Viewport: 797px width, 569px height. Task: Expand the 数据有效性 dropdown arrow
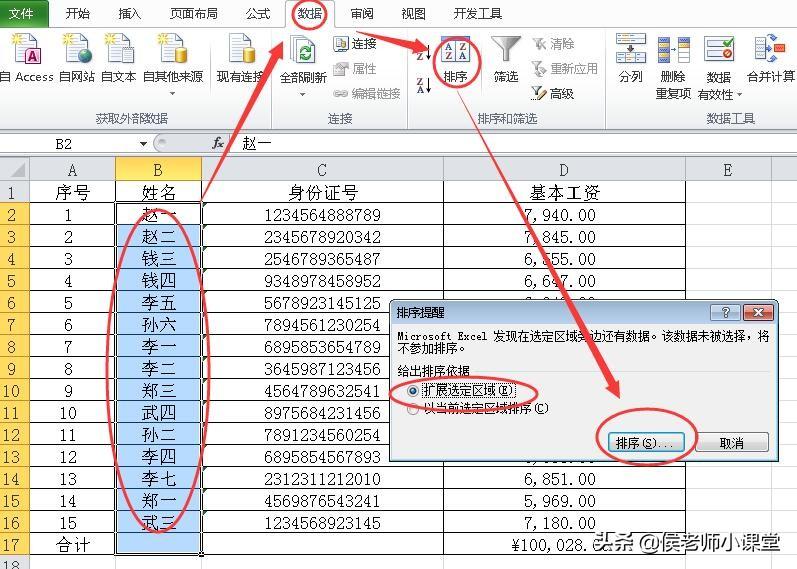point(740,95)
